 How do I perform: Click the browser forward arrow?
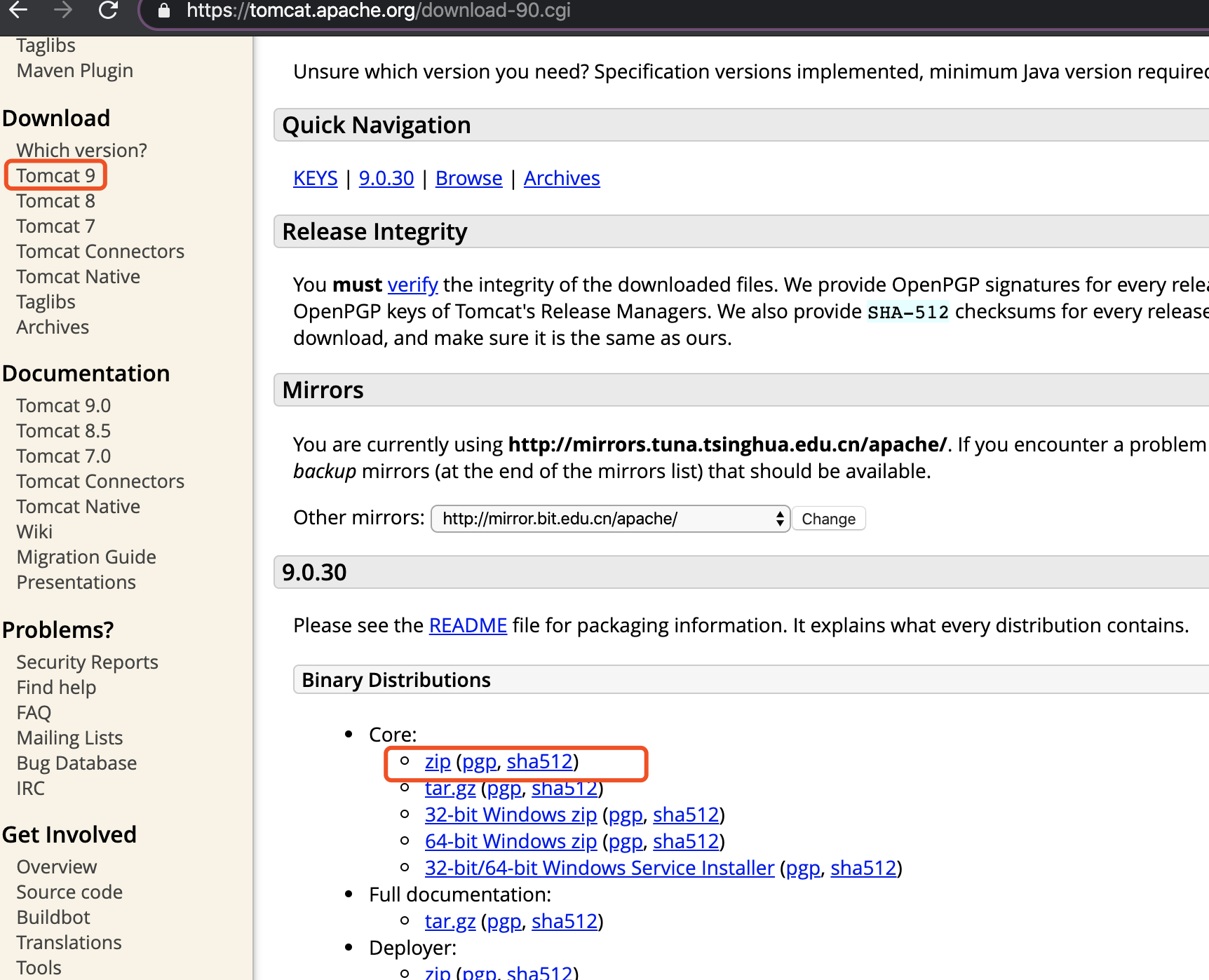click(63, 10)
